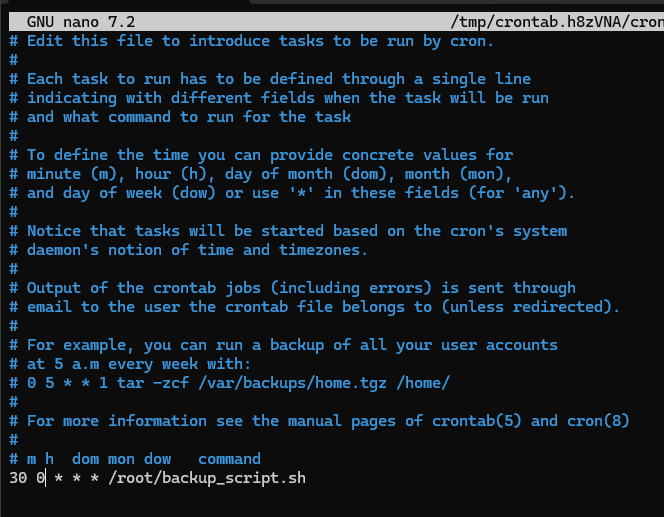Click the third asterisk in cron entry
This screenshot has height=517, width=664.
click(95, 478)
